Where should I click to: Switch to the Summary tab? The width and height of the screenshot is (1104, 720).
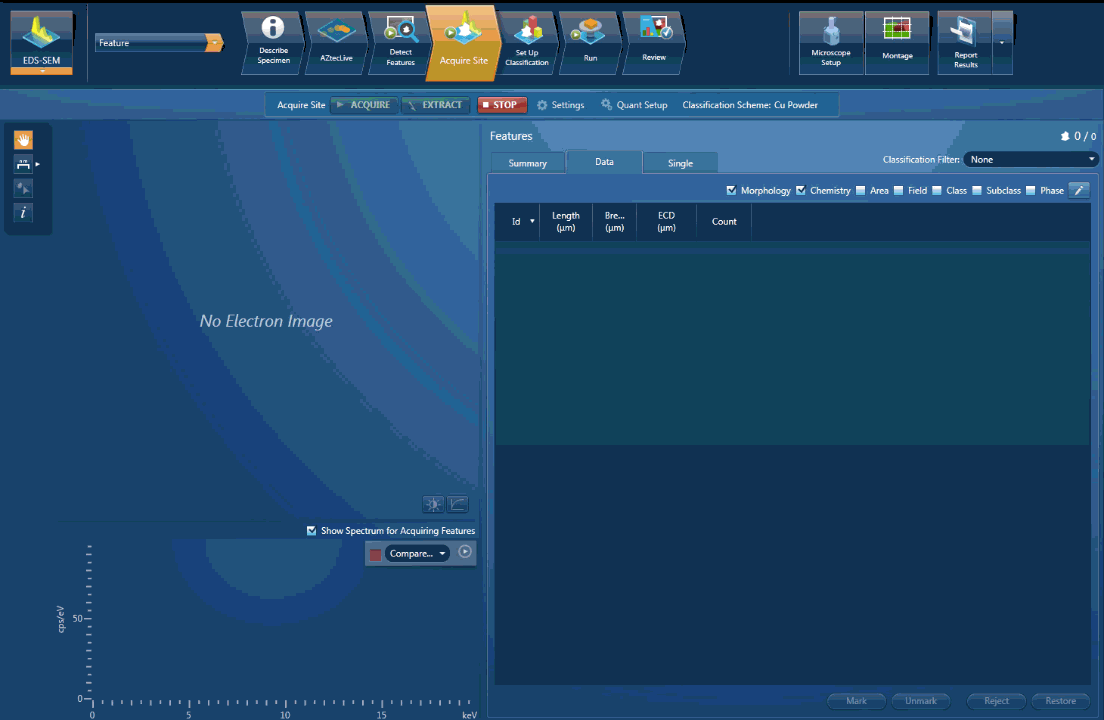point(527,163)
